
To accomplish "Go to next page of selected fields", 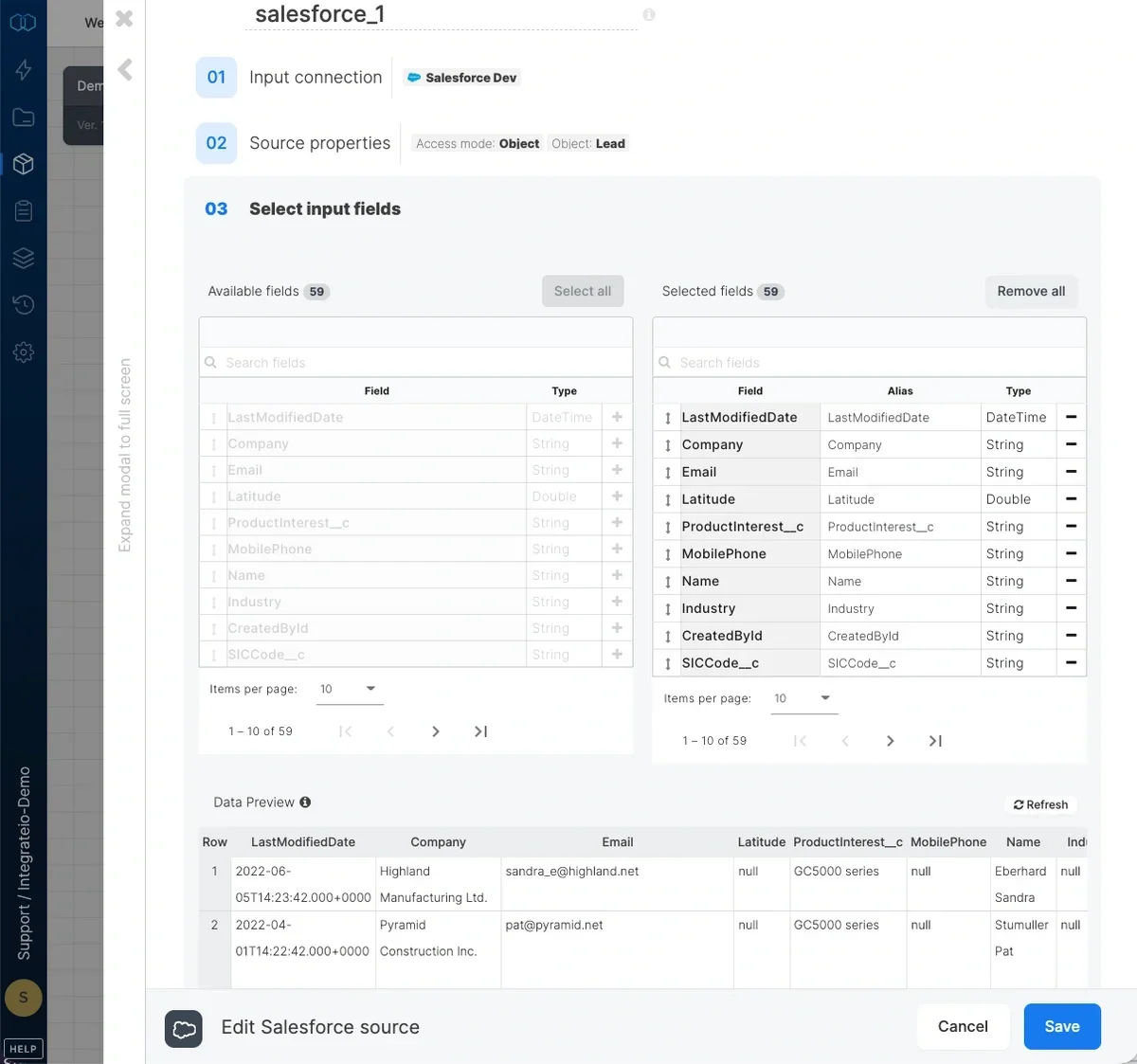I will point(890,741).
